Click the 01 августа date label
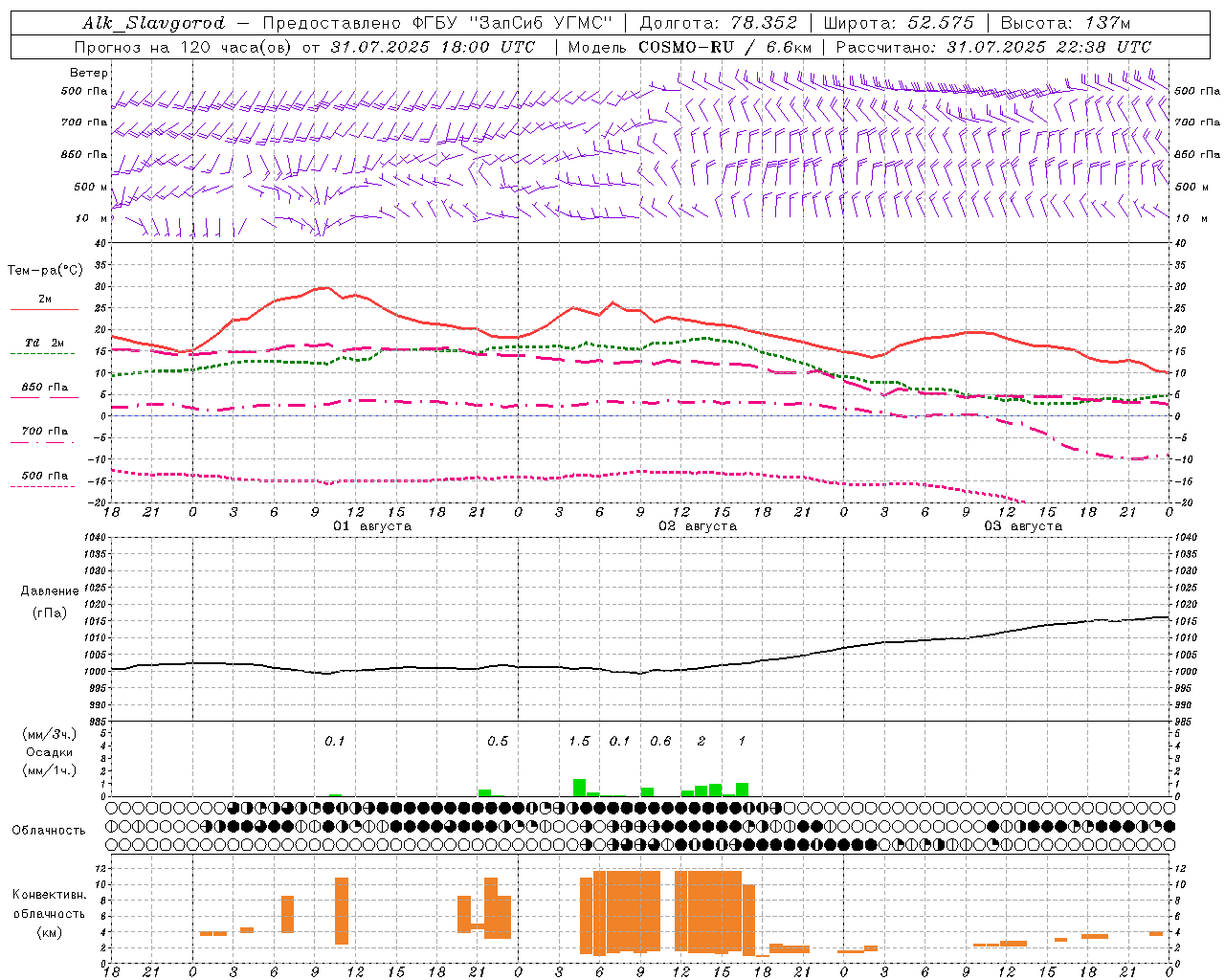The image size is (1225, 980). (372, 526)
